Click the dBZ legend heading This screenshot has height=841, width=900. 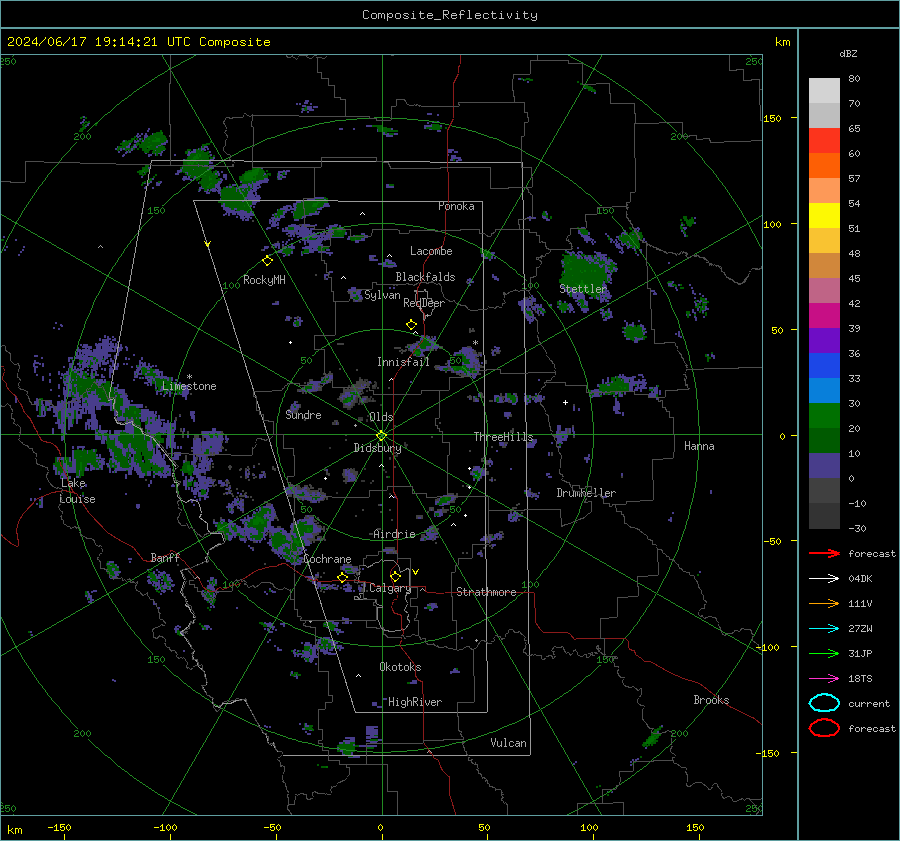[x=848, y=53]
